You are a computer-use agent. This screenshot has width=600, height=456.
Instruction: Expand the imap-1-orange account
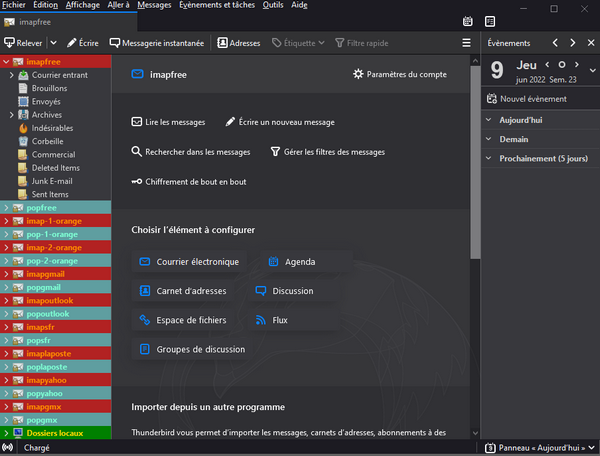pyautogui.click(x=6, y=221)
